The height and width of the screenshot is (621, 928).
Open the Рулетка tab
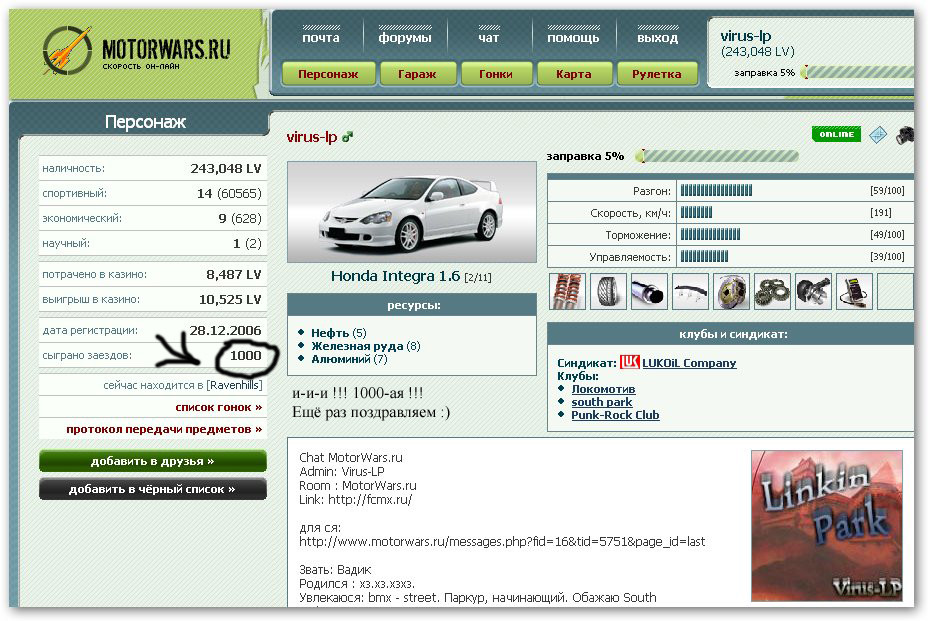[x=656, y=74]
